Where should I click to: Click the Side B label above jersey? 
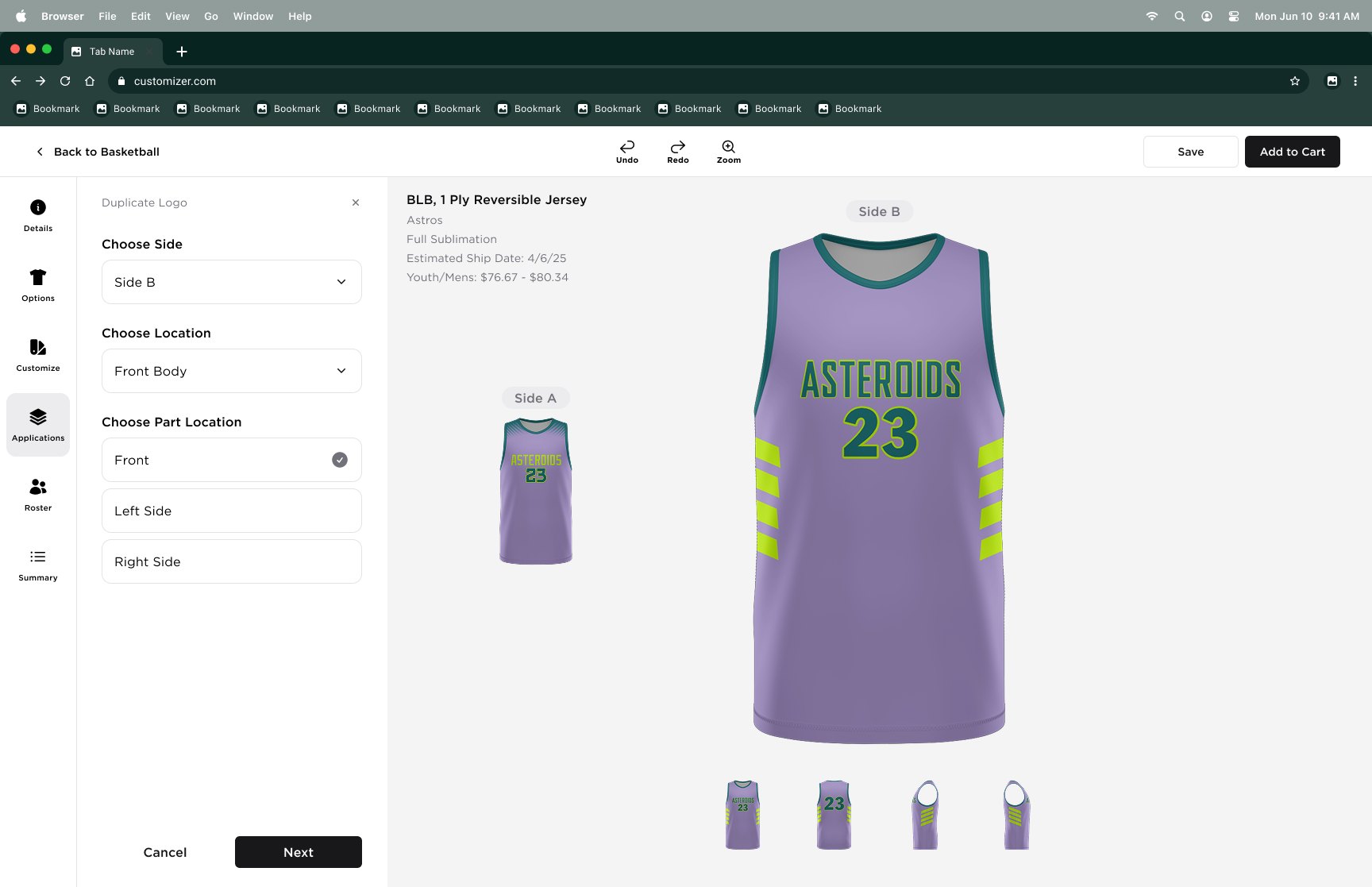[879, 211]
